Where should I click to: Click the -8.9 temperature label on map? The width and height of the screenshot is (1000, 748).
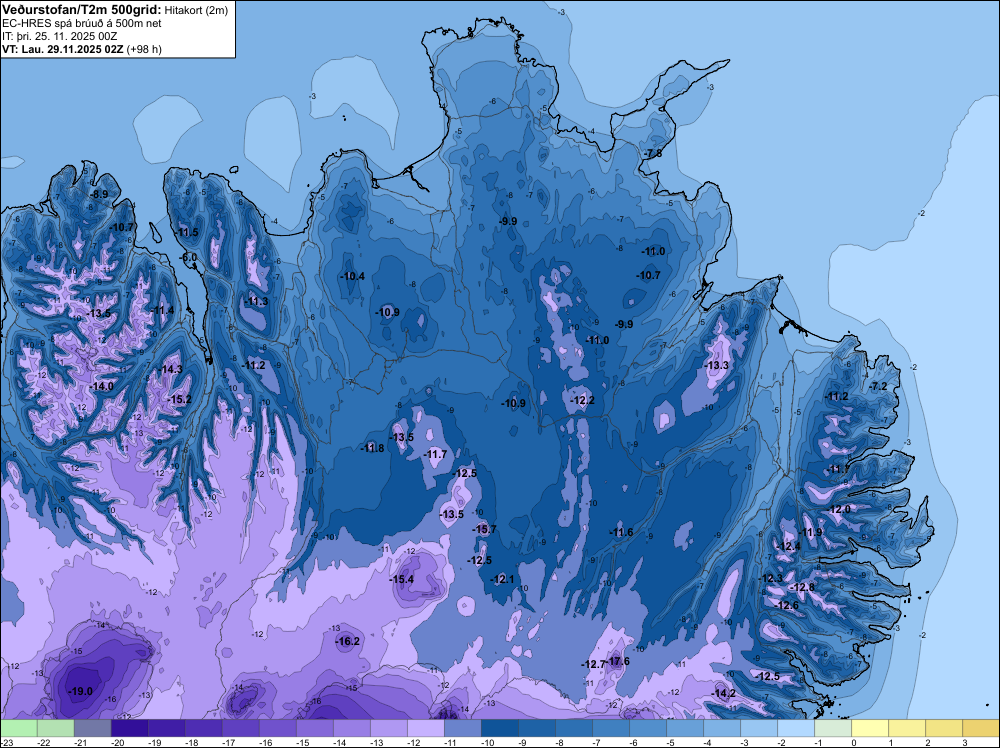[98, 194]
